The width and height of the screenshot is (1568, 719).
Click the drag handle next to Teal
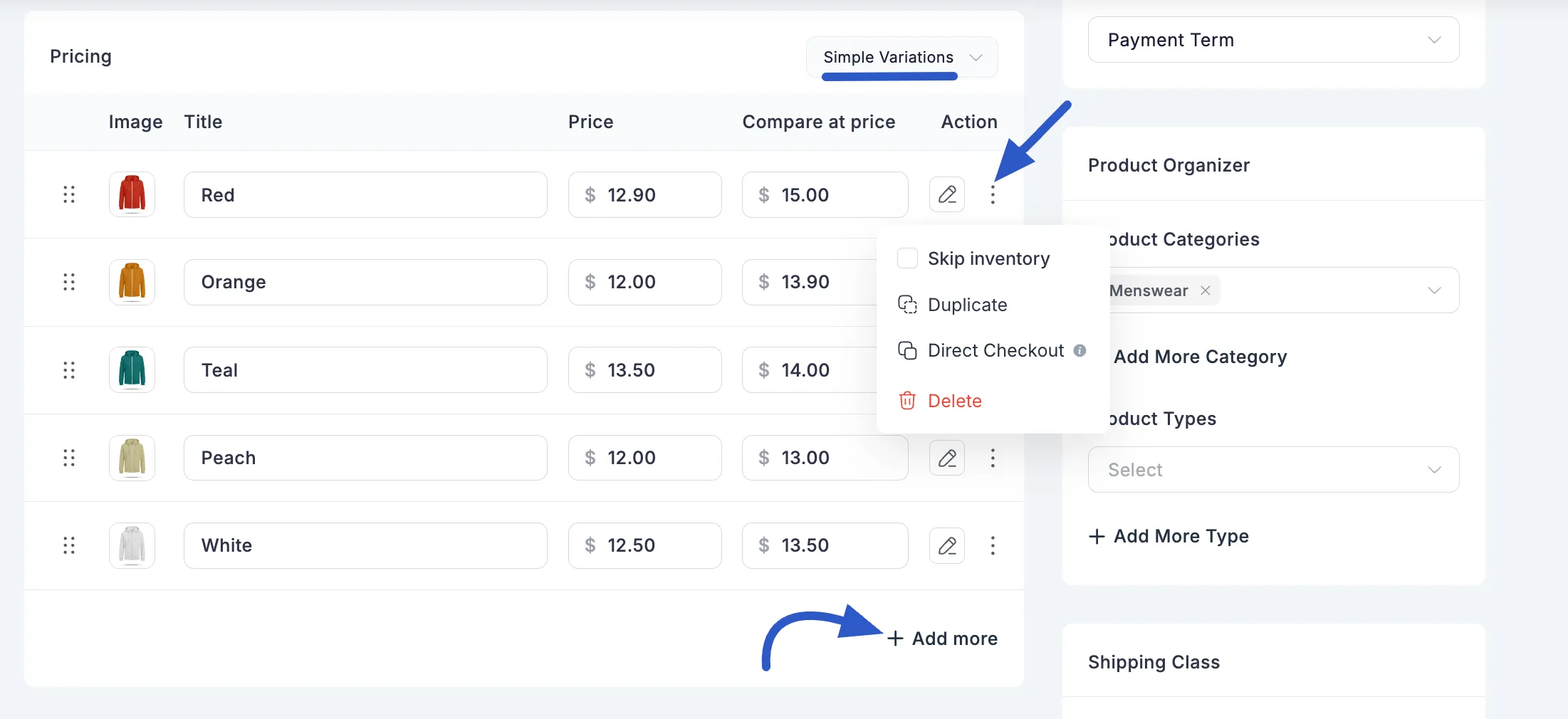click(x=68, y=369)
